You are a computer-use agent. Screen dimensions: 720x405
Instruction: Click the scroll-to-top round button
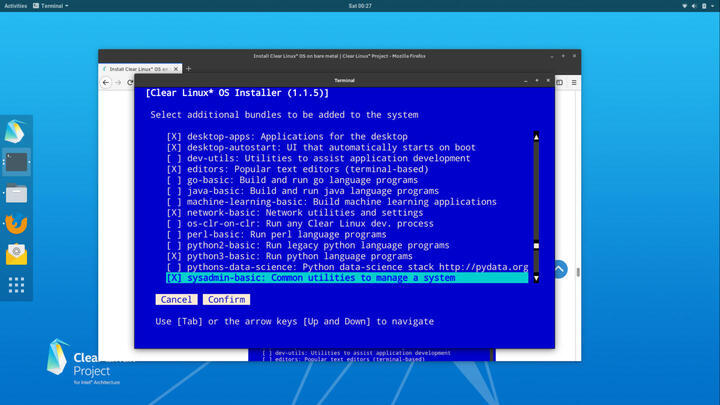pos(560,270)
